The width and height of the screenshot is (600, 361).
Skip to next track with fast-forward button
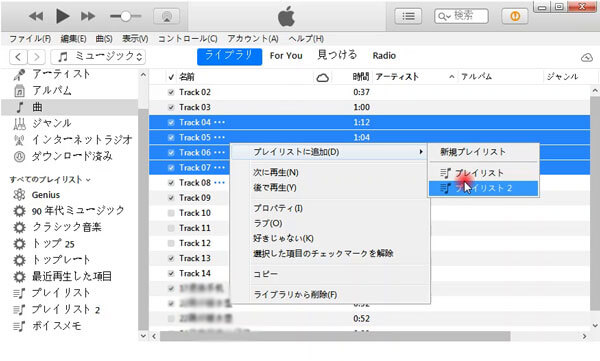[x=88, y=16]
